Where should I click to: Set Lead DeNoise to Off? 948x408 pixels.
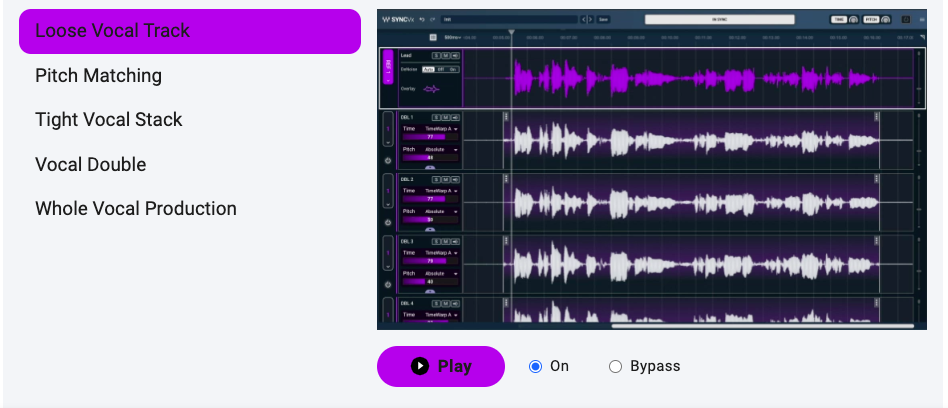440,69
